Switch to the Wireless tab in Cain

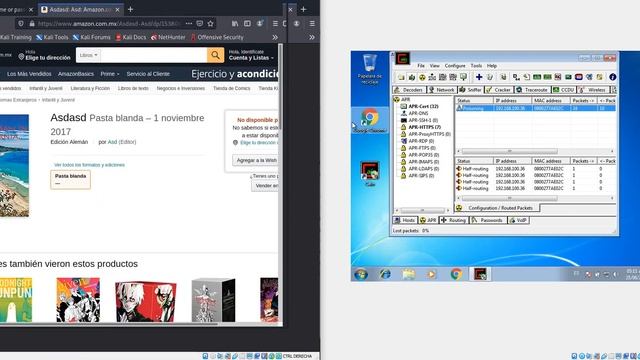click(593, 89)
